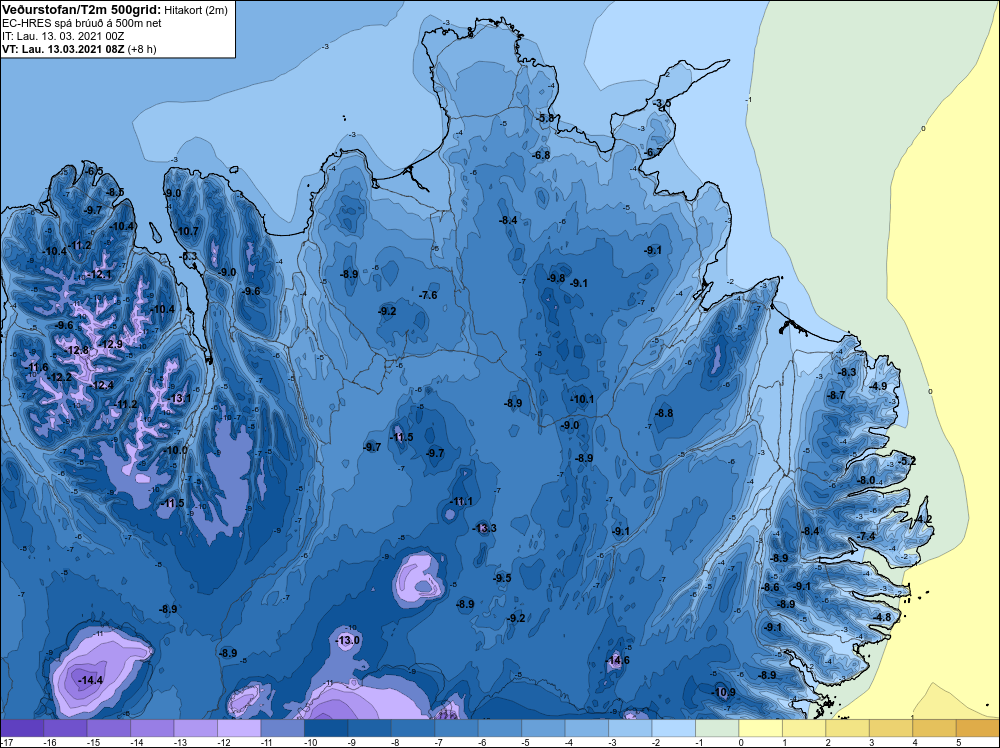This screenshot has height=748, width=1000.
Task: Select the -7.4 temperature value
Action: pos(866,536)
